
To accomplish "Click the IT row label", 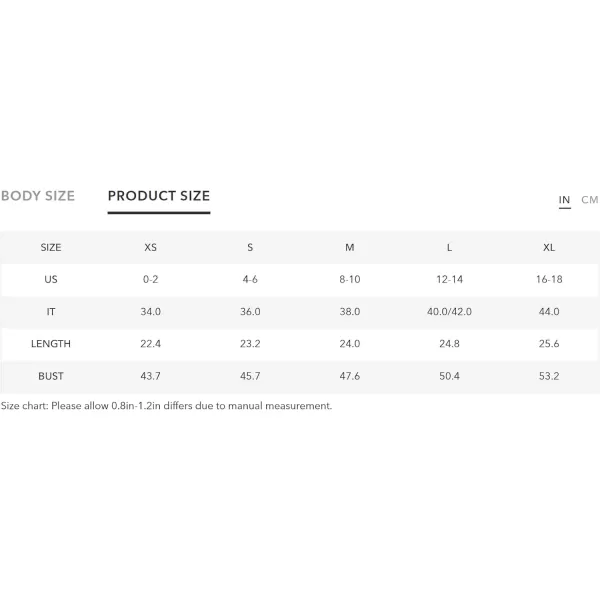I will (51, 312).
